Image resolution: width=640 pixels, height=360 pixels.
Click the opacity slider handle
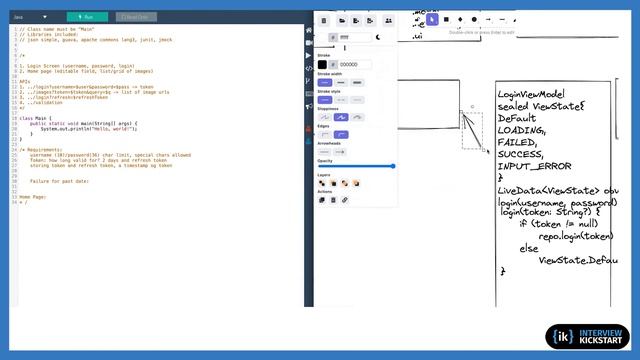tap(393, 166)
